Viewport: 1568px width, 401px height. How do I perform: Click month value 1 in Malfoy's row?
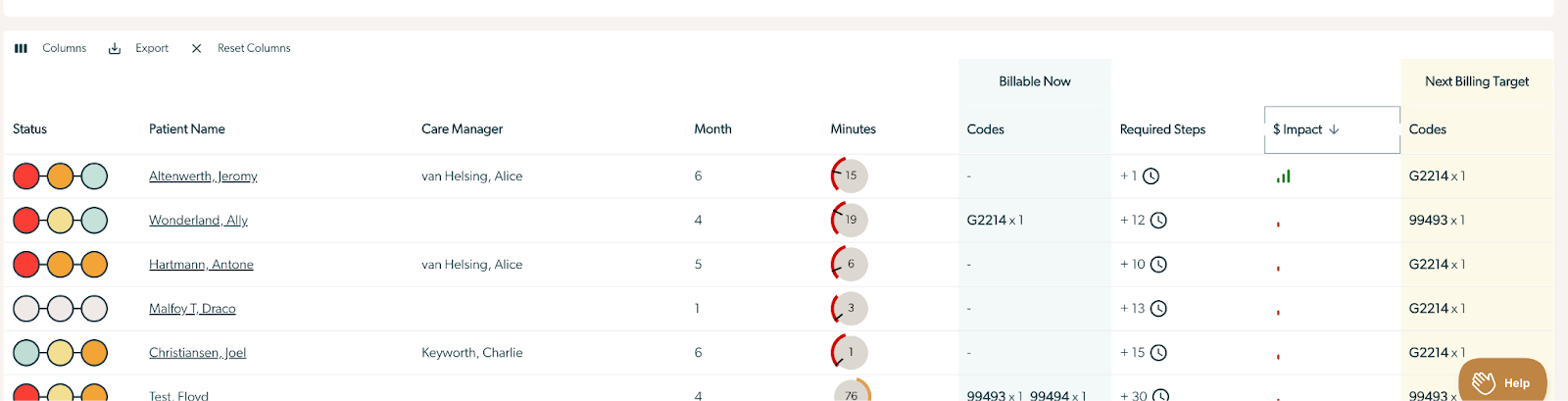click(x=697, y=309)
